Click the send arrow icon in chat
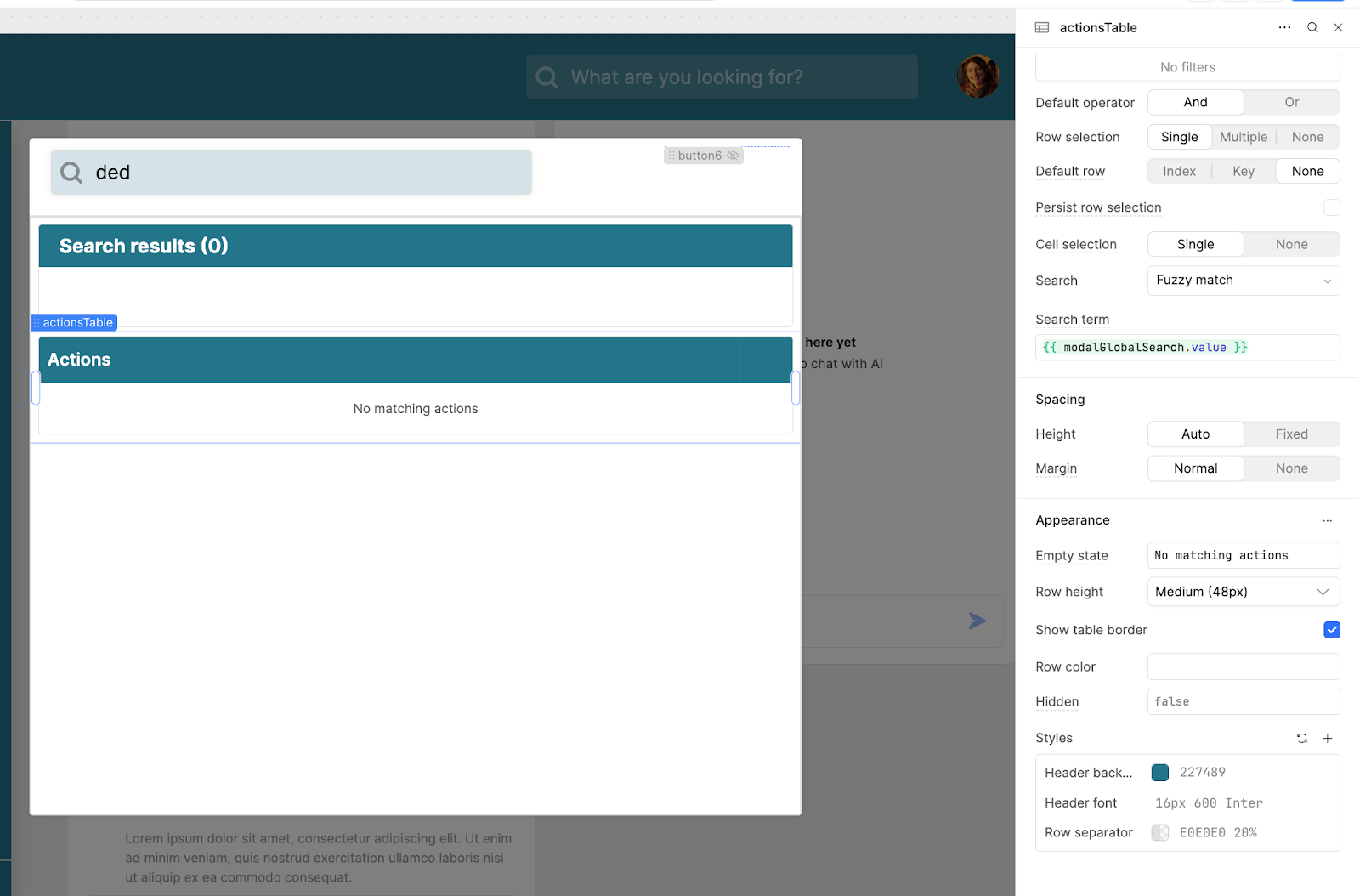1360x896 pixels. 977,621
